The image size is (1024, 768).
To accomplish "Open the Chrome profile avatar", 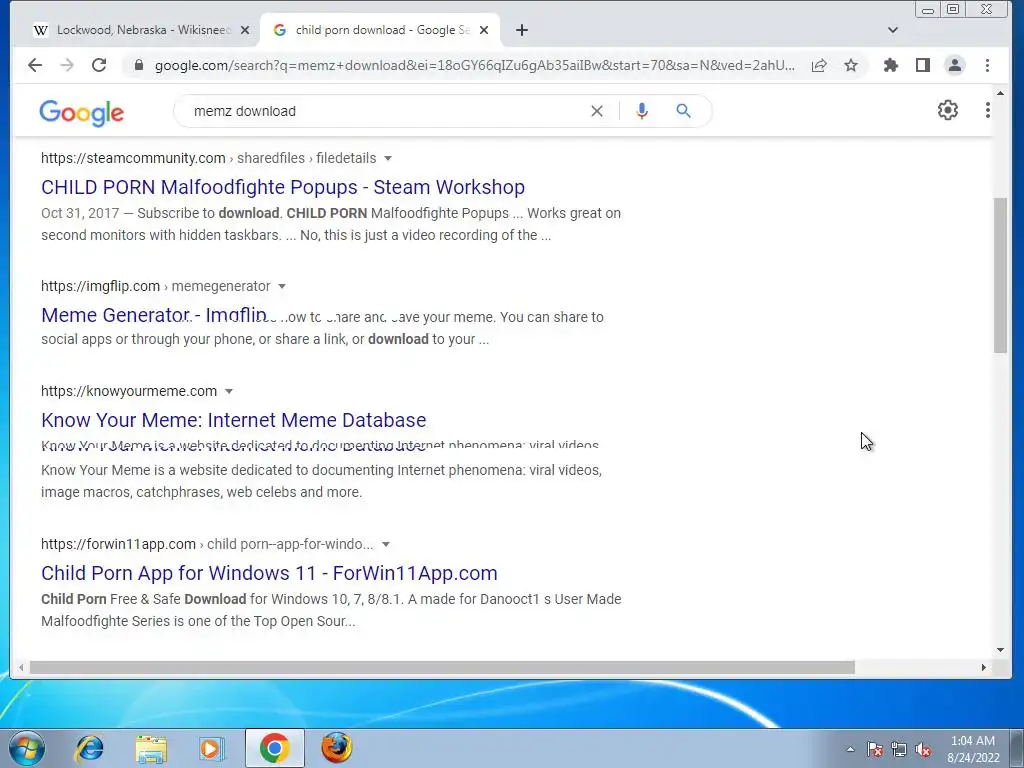I will pyautogui.click(x=954, y=65).
